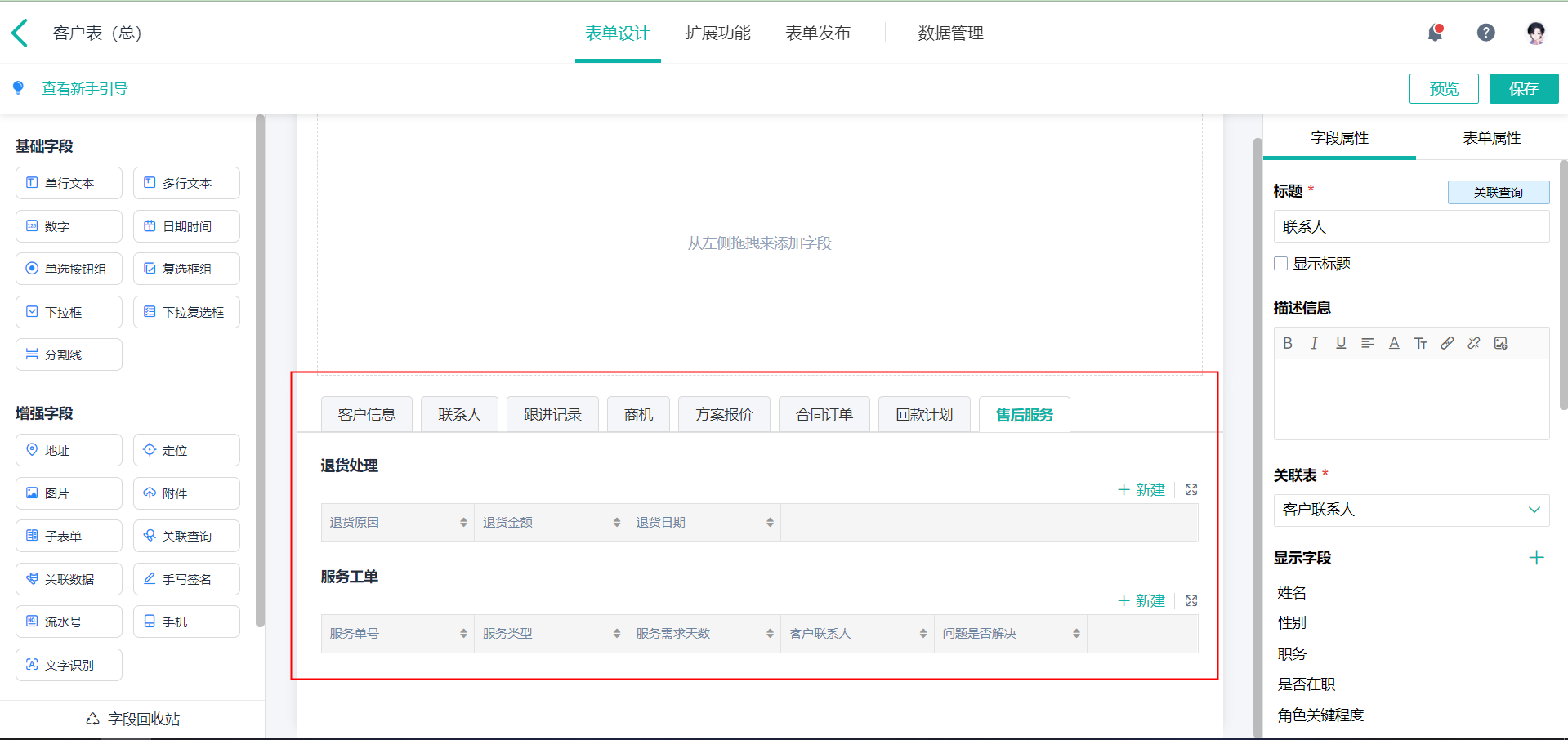Screen dimensions: 1568x740
Task: Add the 单行文本 field
Action: (x=69, y=183)
